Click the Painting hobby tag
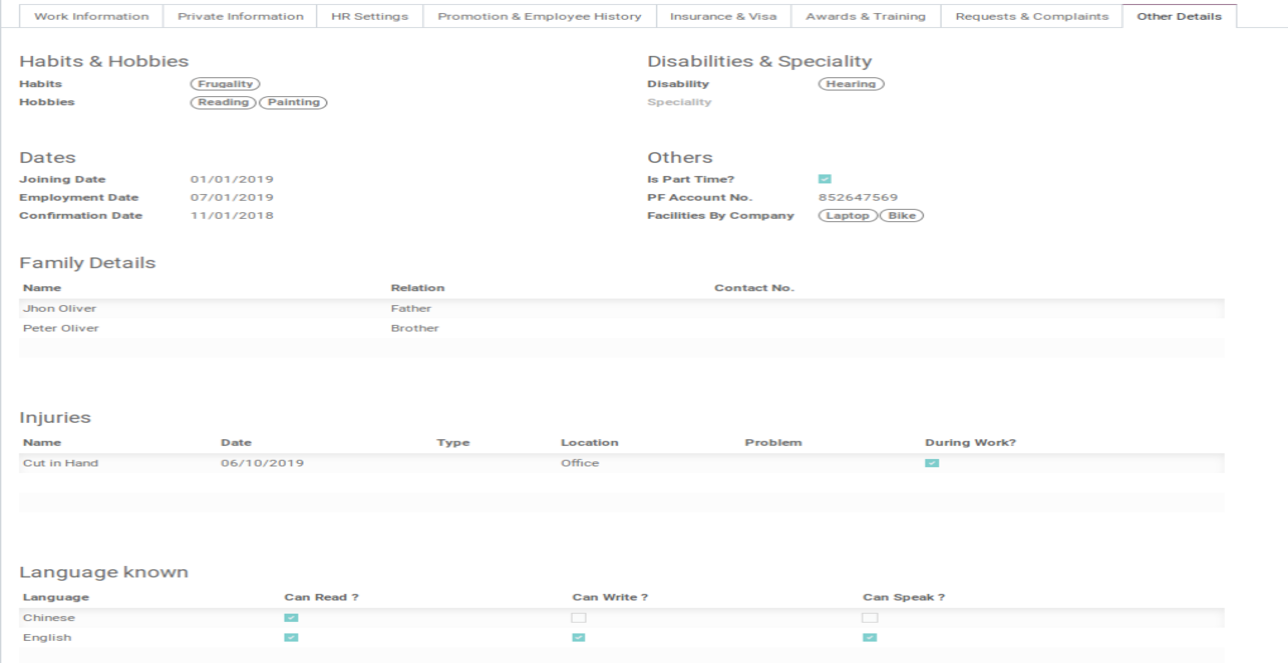This screenshot has width=1288, height=663. point(293,102)
